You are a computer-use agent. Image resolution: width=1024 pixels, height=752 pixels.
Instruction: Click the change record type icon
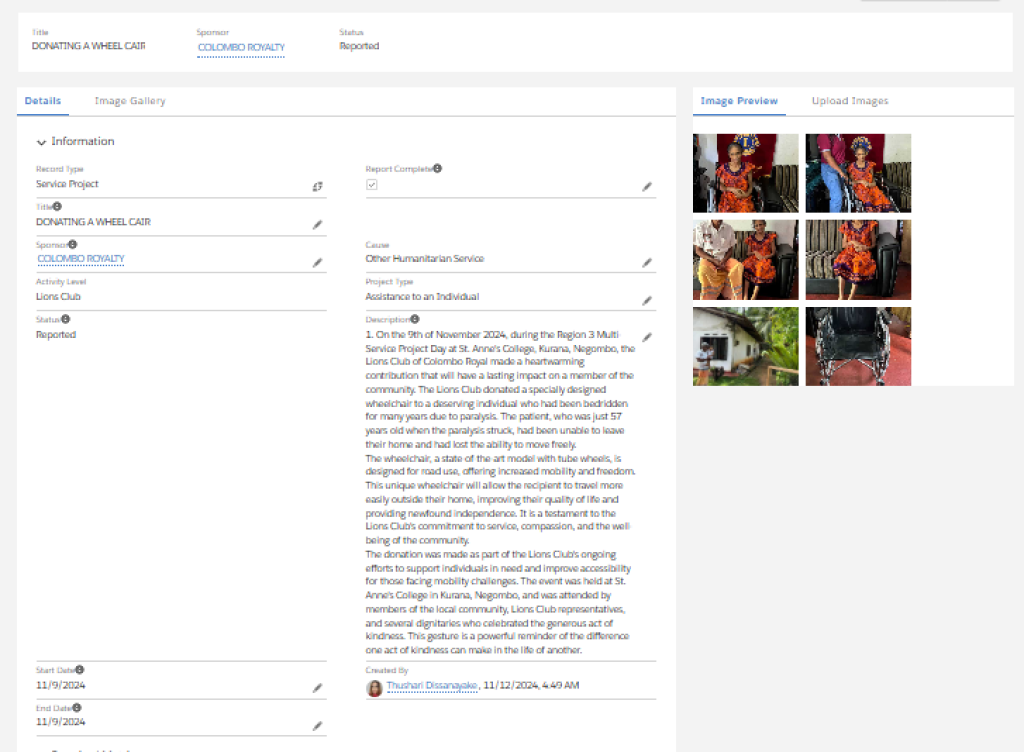[317, 187]
